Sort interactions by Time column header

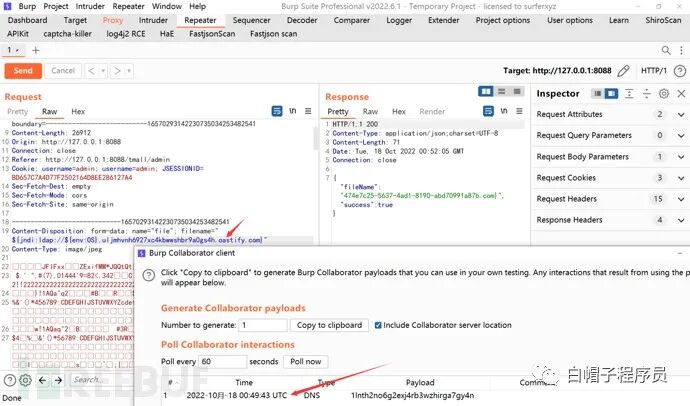(x=244, y=383)
